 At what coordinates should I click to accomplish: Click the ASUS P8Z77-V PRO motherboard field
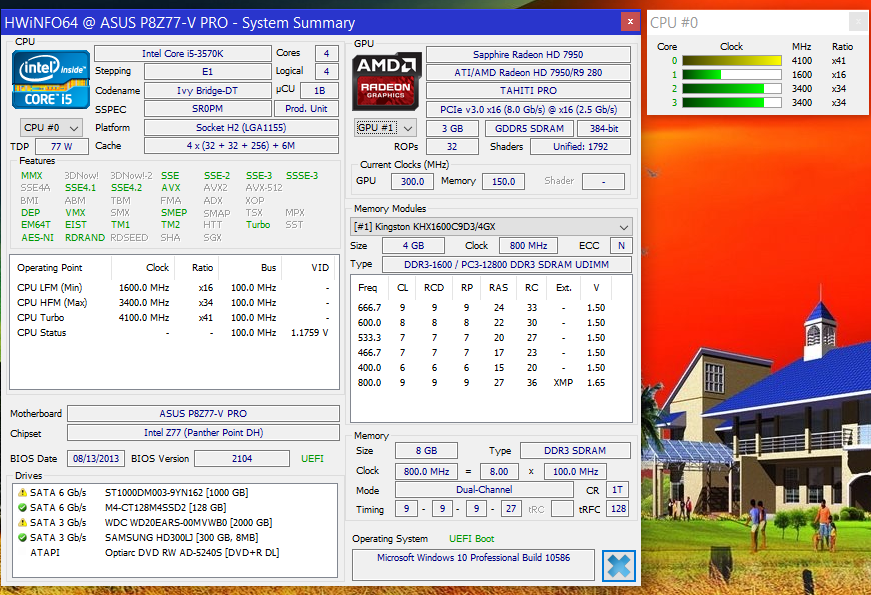[x=203, y=413]
